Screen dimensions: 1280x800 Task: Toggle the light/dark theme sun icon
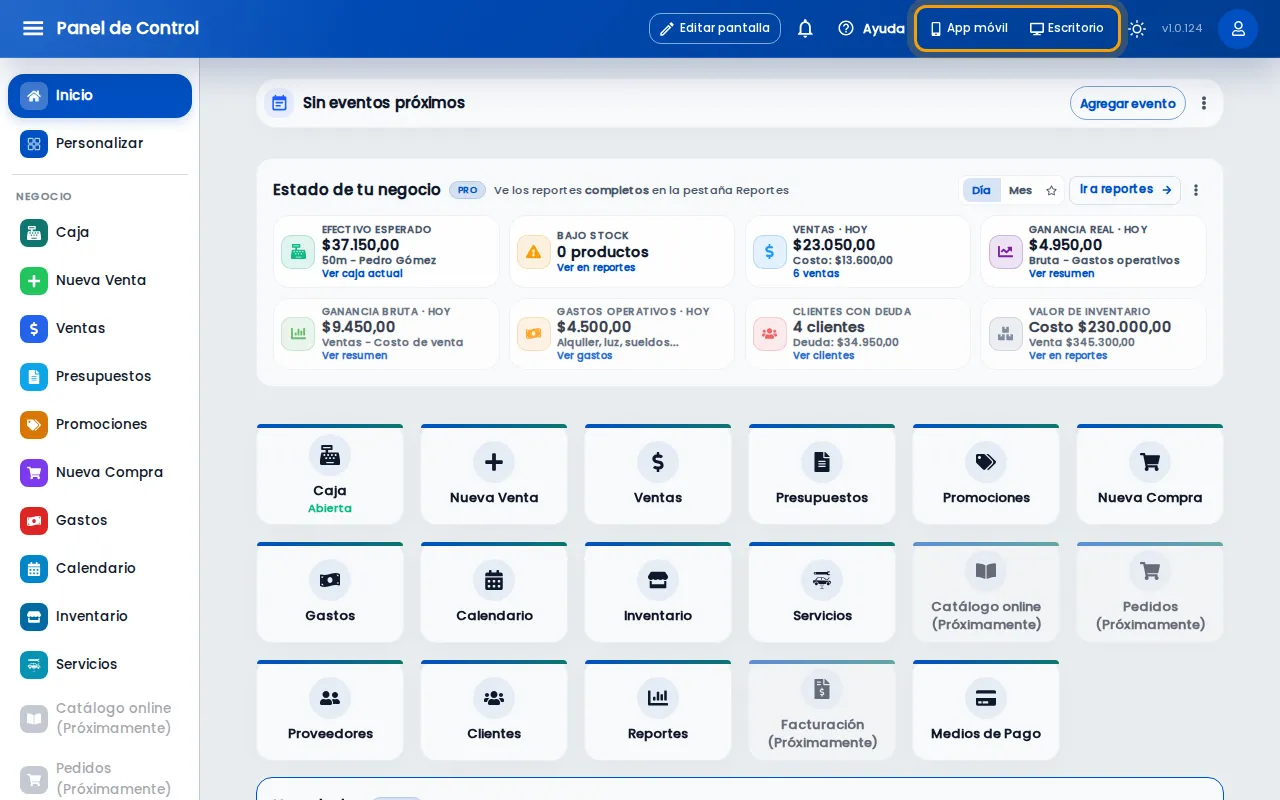click(x=1137, y=28)
